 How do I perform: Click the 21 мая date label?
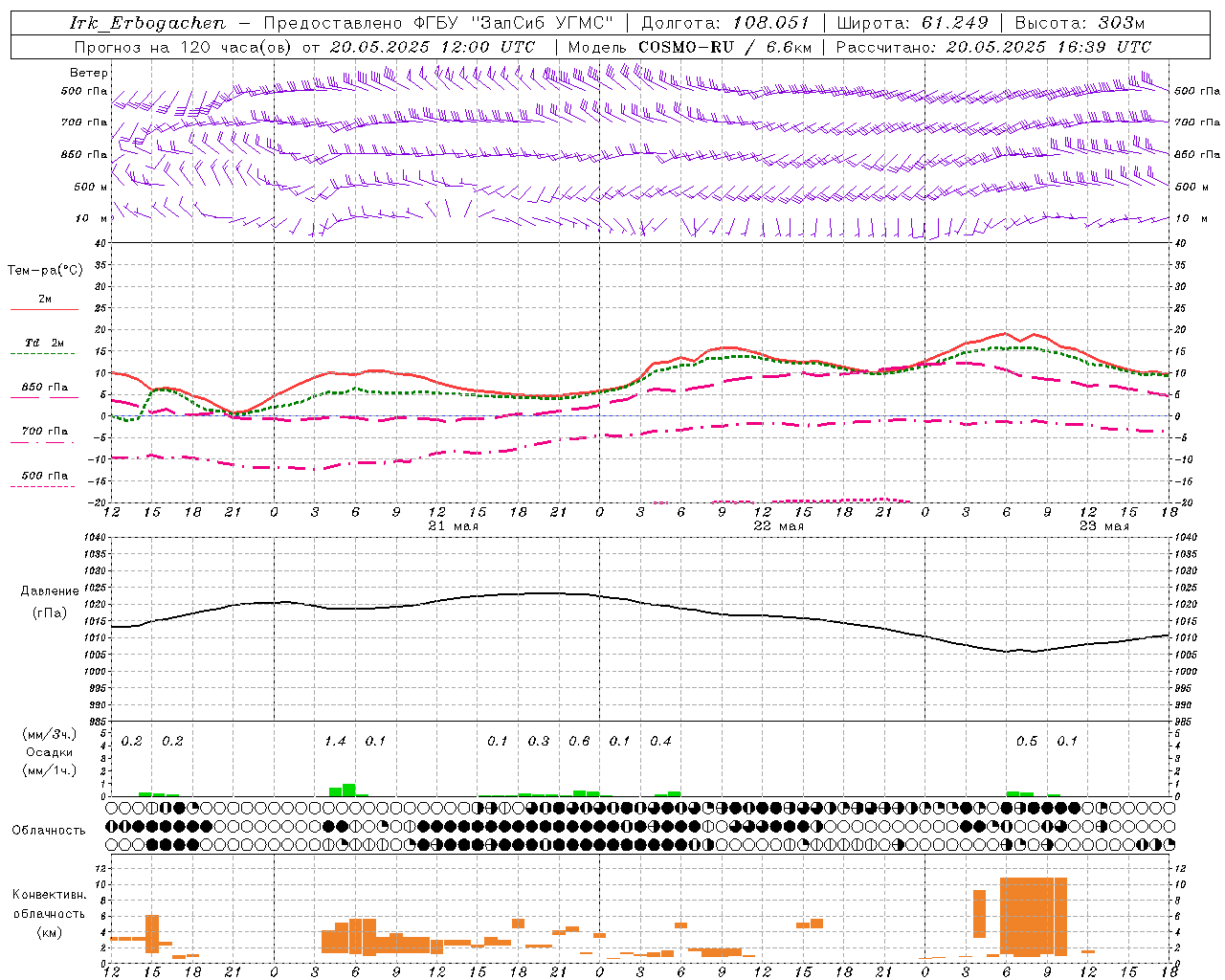point(453,526)
